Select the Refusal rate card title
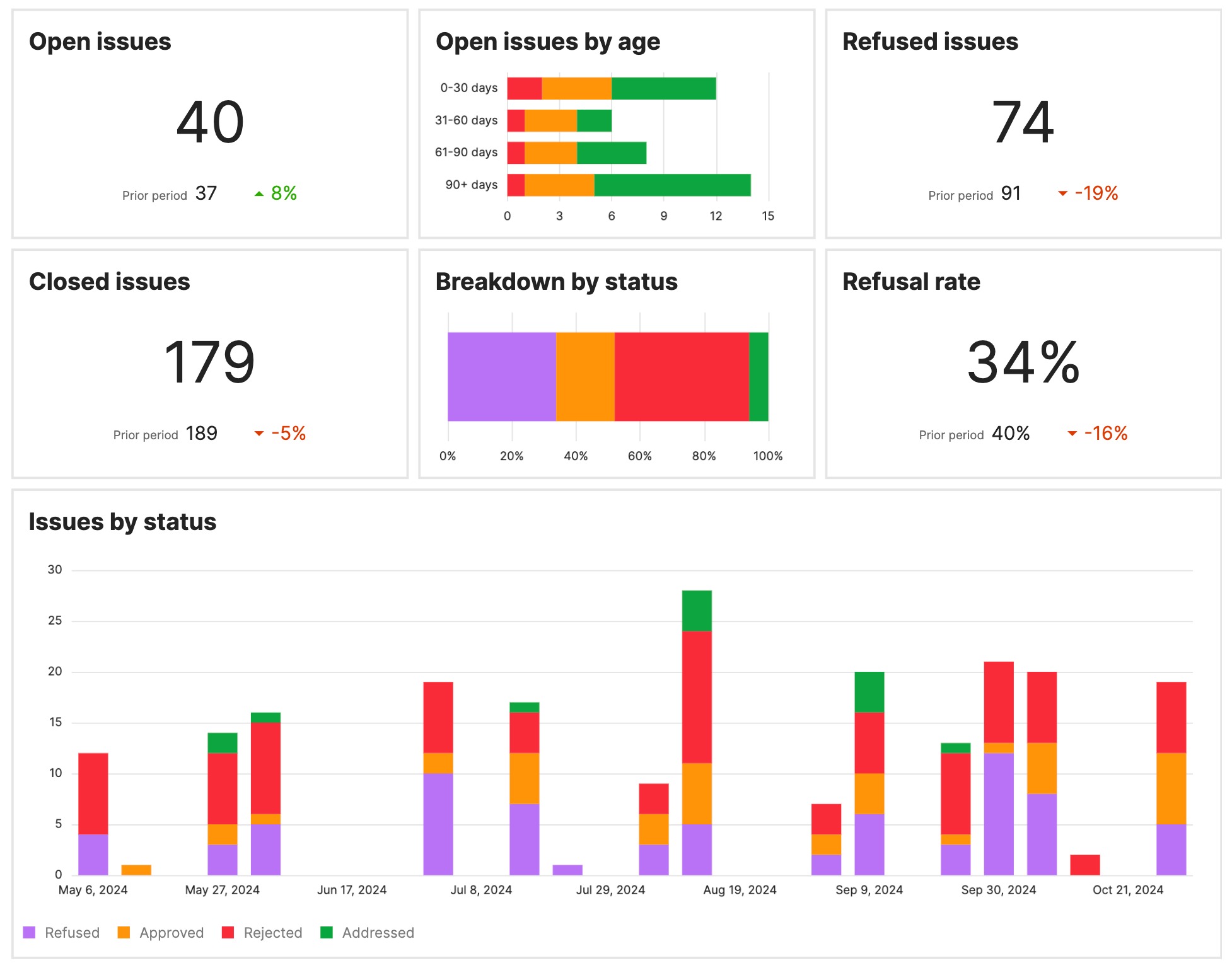This screenshot has height=968, width=1232. pyautogui.click(x=911, y=282)
